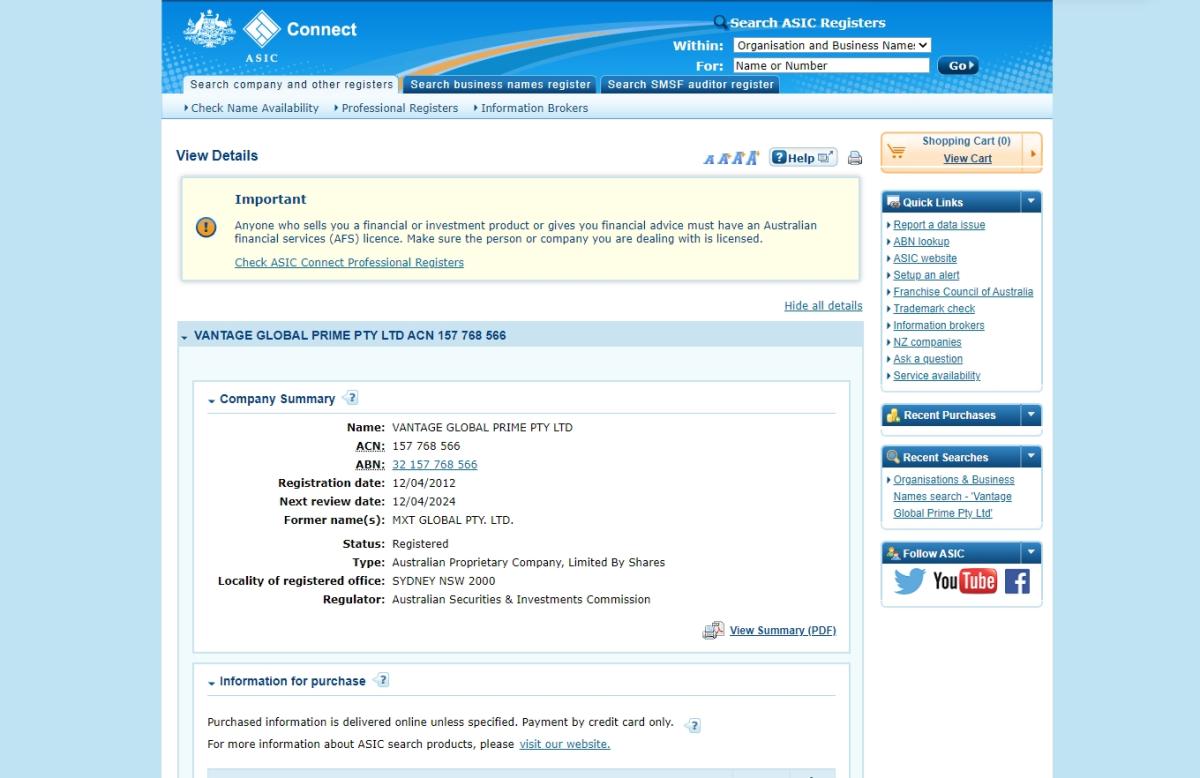Open the magnifying glass search icon
The height and width of the screenshot is (778, 1200).
pyautogui.click(x=718, y=22)
